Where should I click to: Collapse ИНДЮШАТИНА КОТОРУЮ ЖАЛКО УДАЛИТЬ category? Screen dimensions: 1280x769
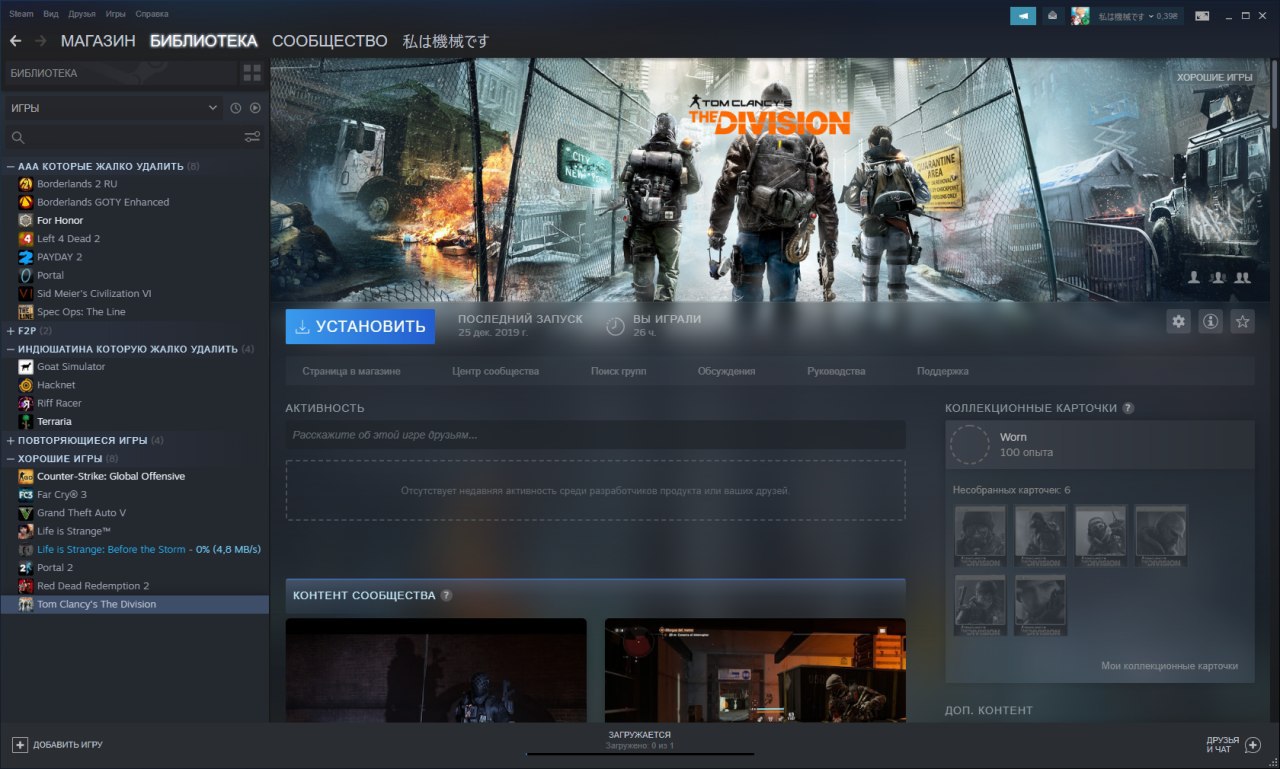point(11,349)
